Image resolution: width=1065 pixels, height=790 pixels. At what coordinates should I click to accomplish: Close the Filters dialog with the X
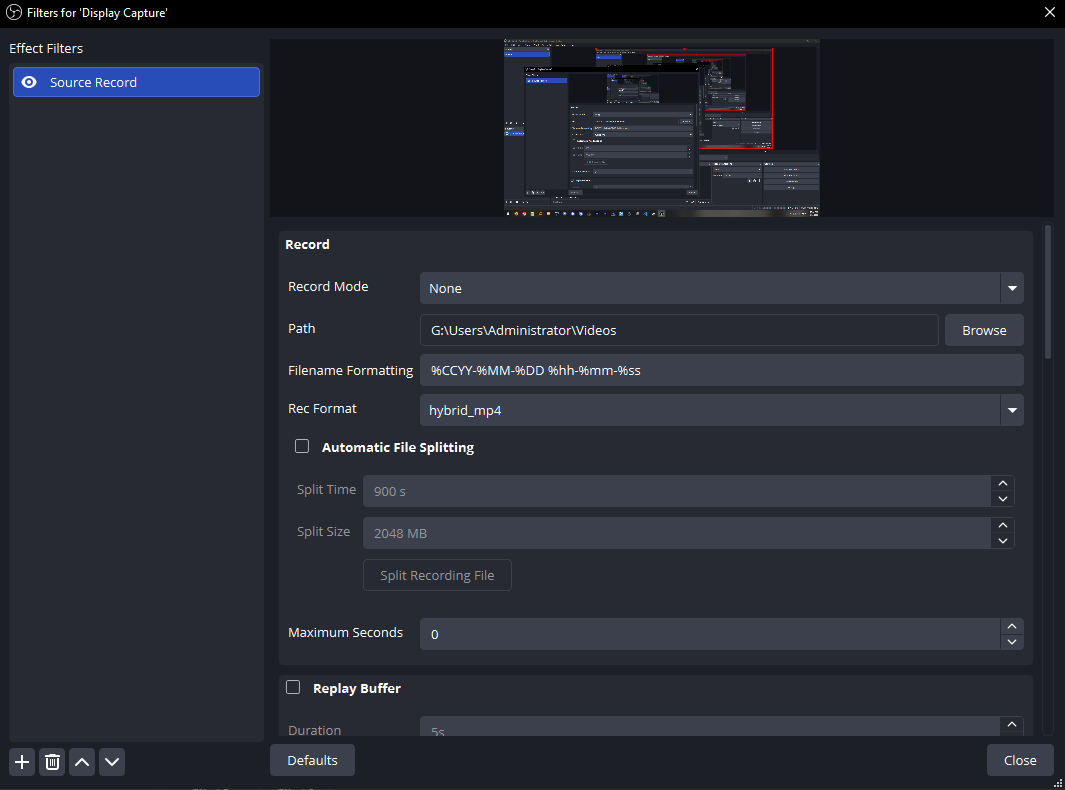pyautogui.click(x=1049, y=12)
